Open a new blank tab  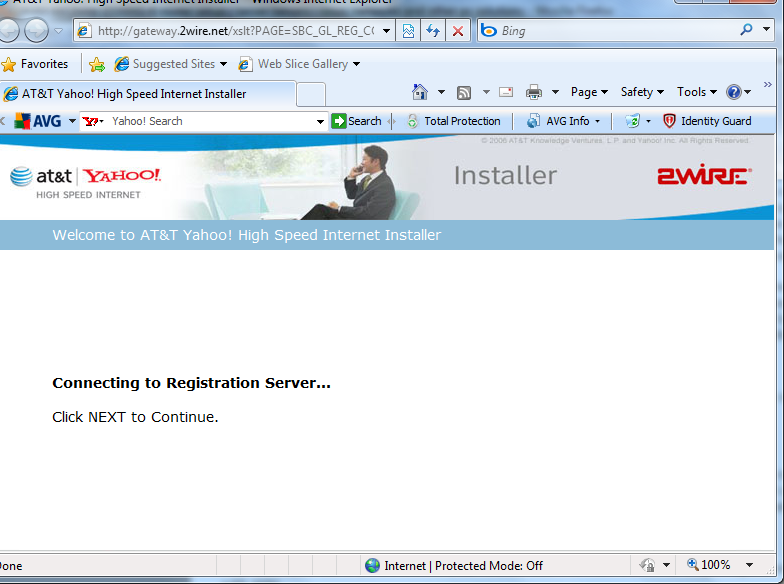click(x=311, y=94)
